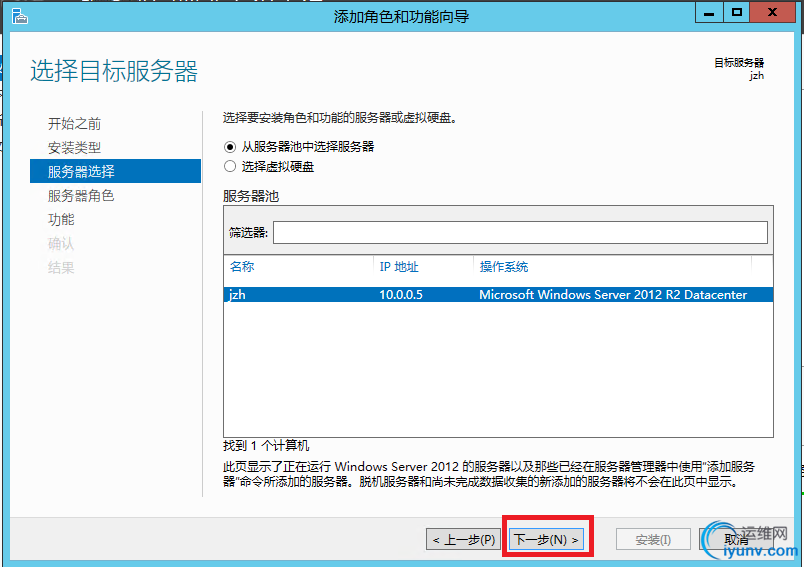Open the 服务器选择 step

115,171
